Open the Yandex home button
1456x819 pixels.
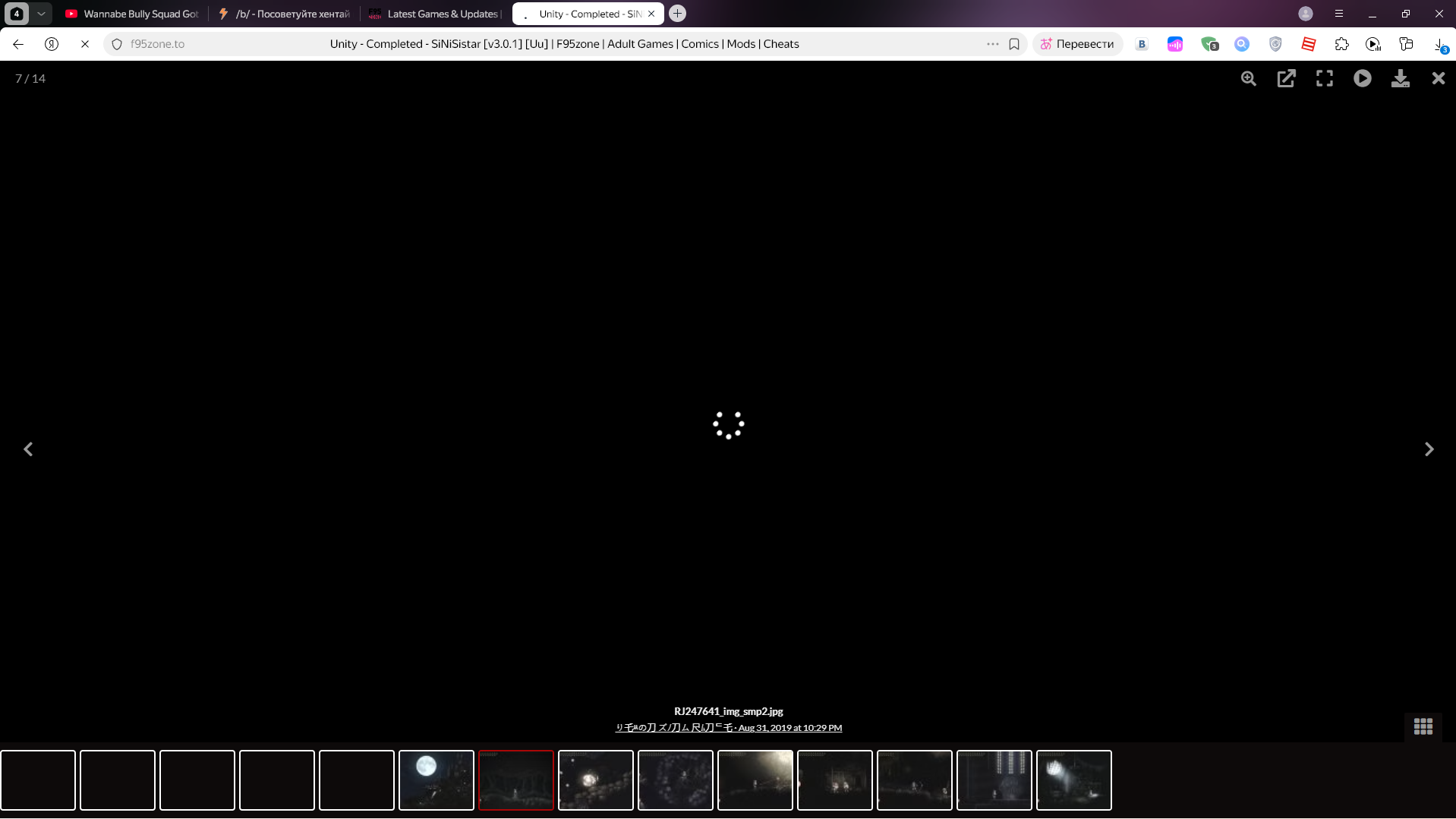click(52, 44)
